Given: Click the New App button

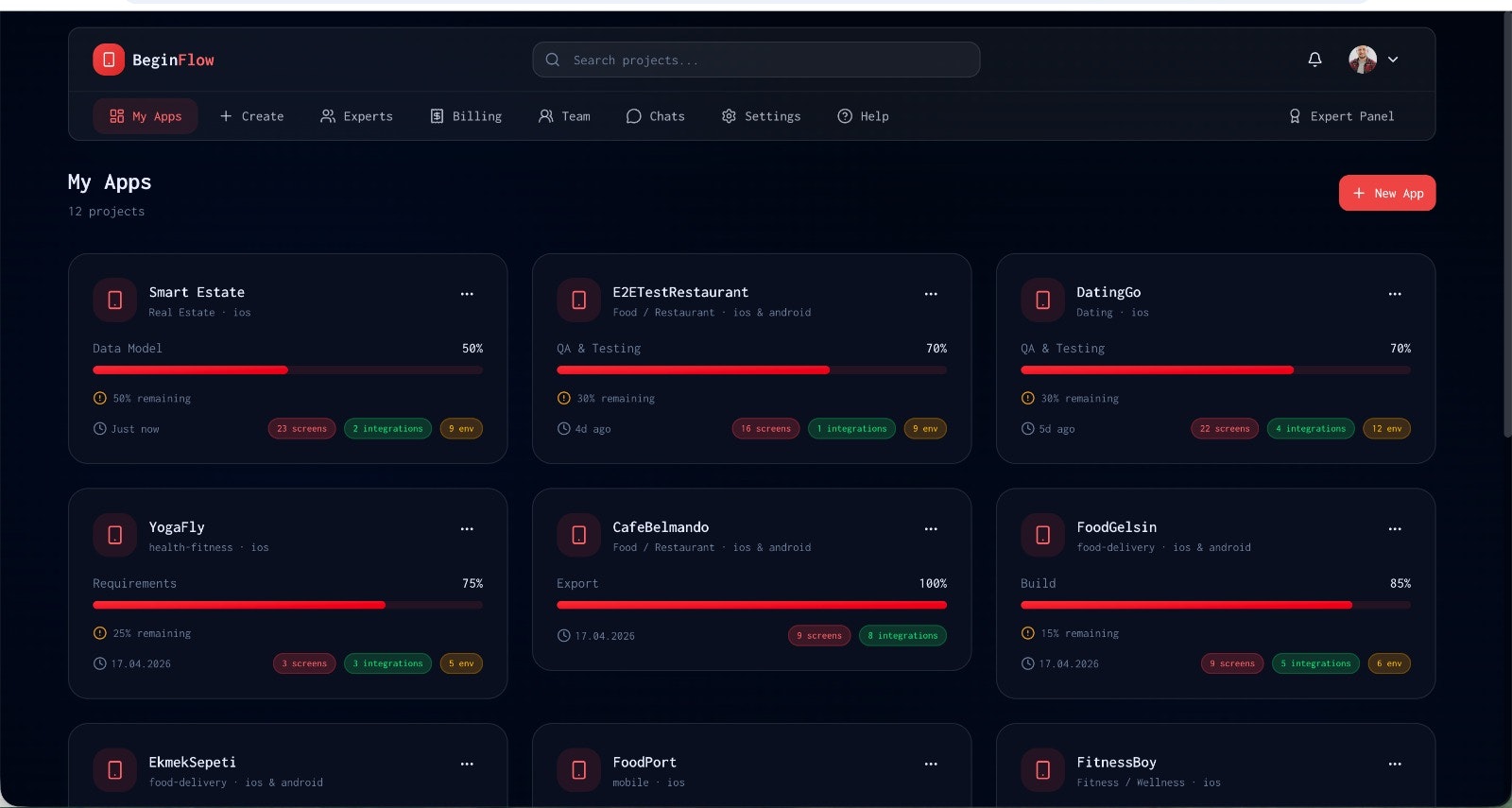Looking at the screenshot, I should click(1387, 193).
